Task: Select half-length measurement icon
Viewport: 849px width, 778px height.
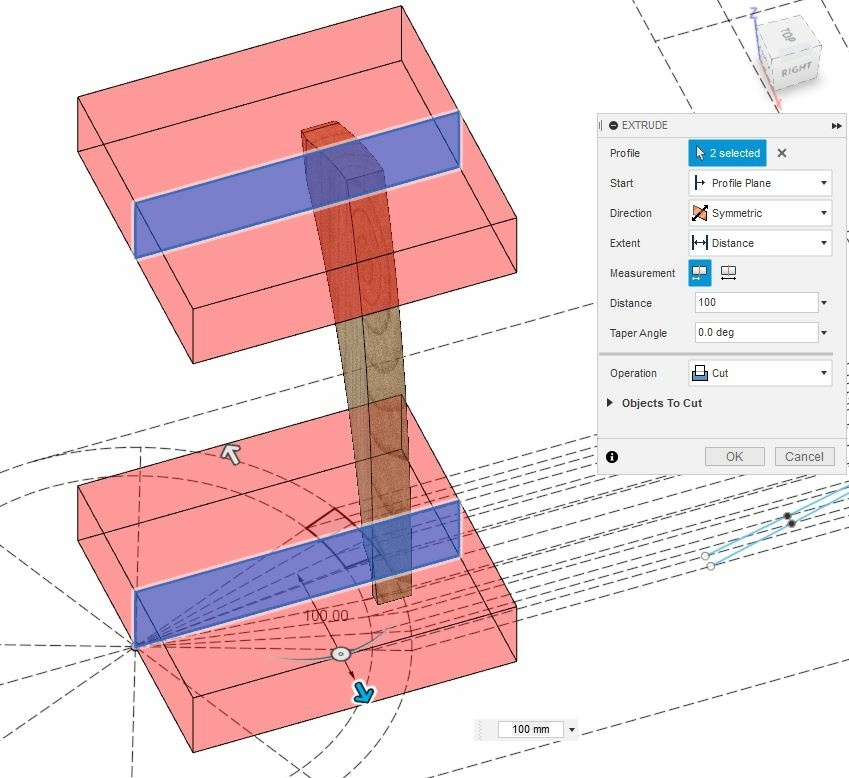Action: [700, 273]
